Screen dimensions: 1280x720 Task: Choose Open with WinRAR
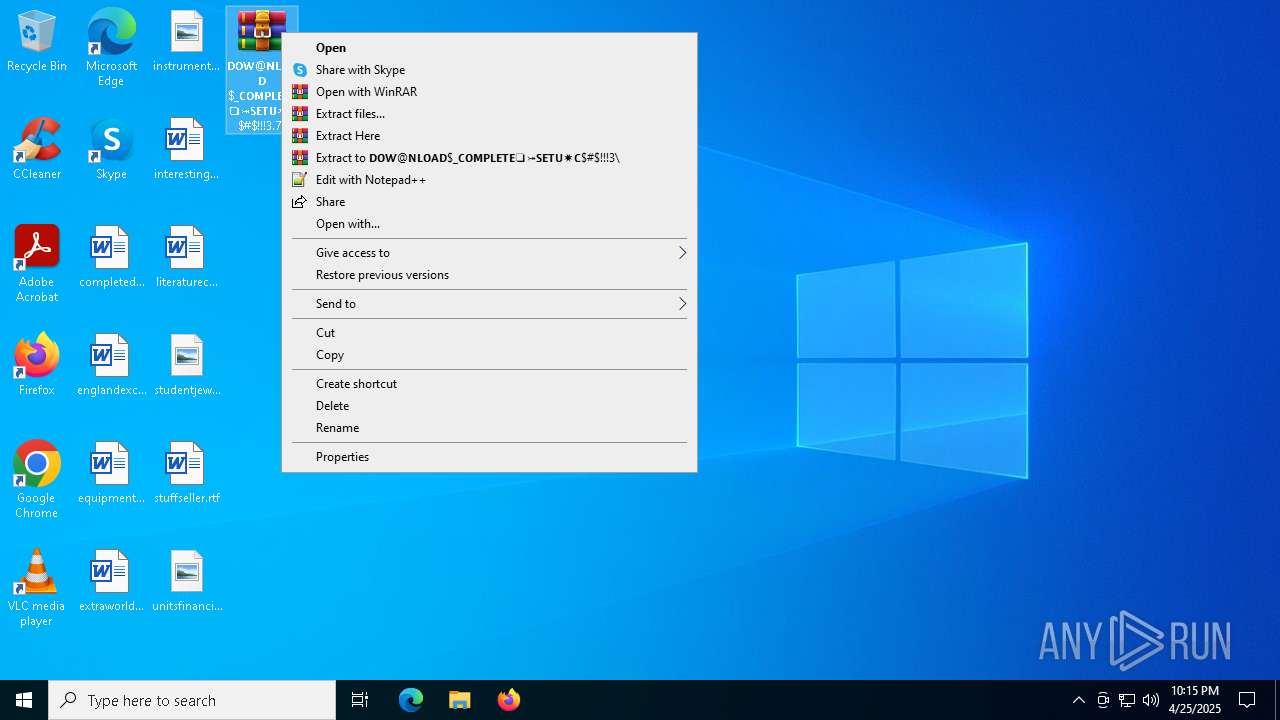point(489,92)
